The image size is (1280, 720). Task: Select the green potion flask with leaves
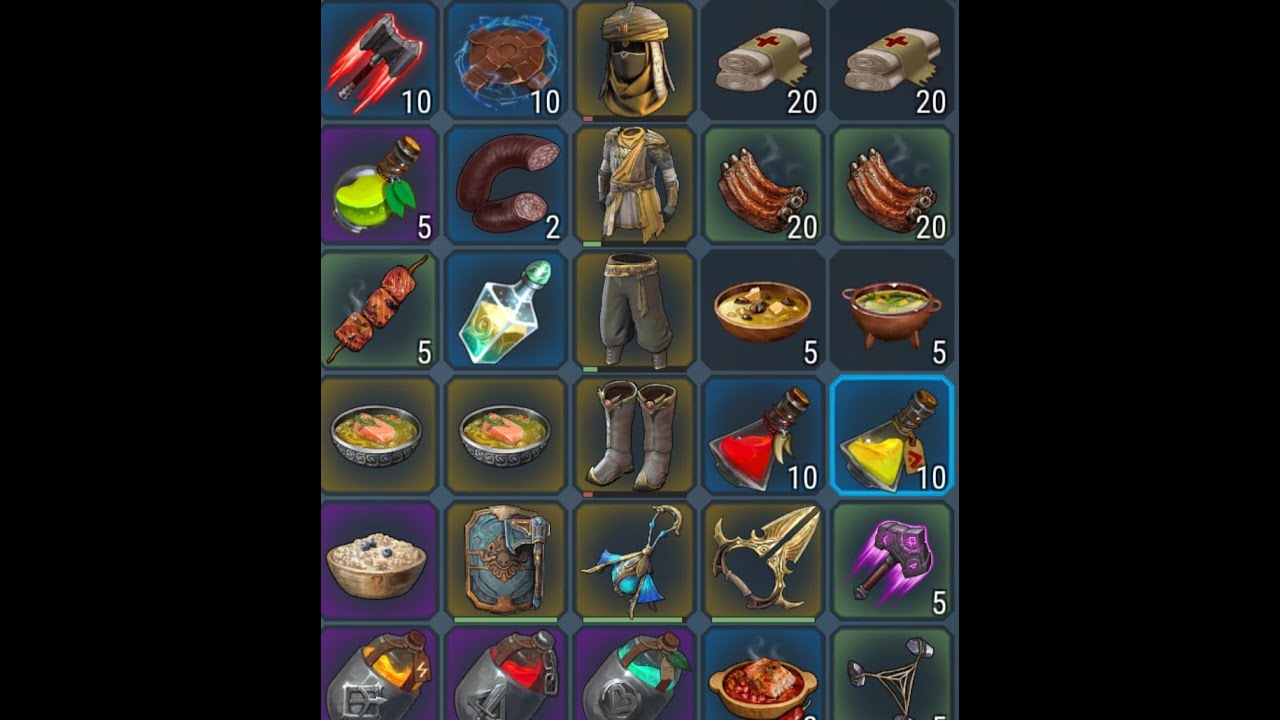tap(380, 185)
